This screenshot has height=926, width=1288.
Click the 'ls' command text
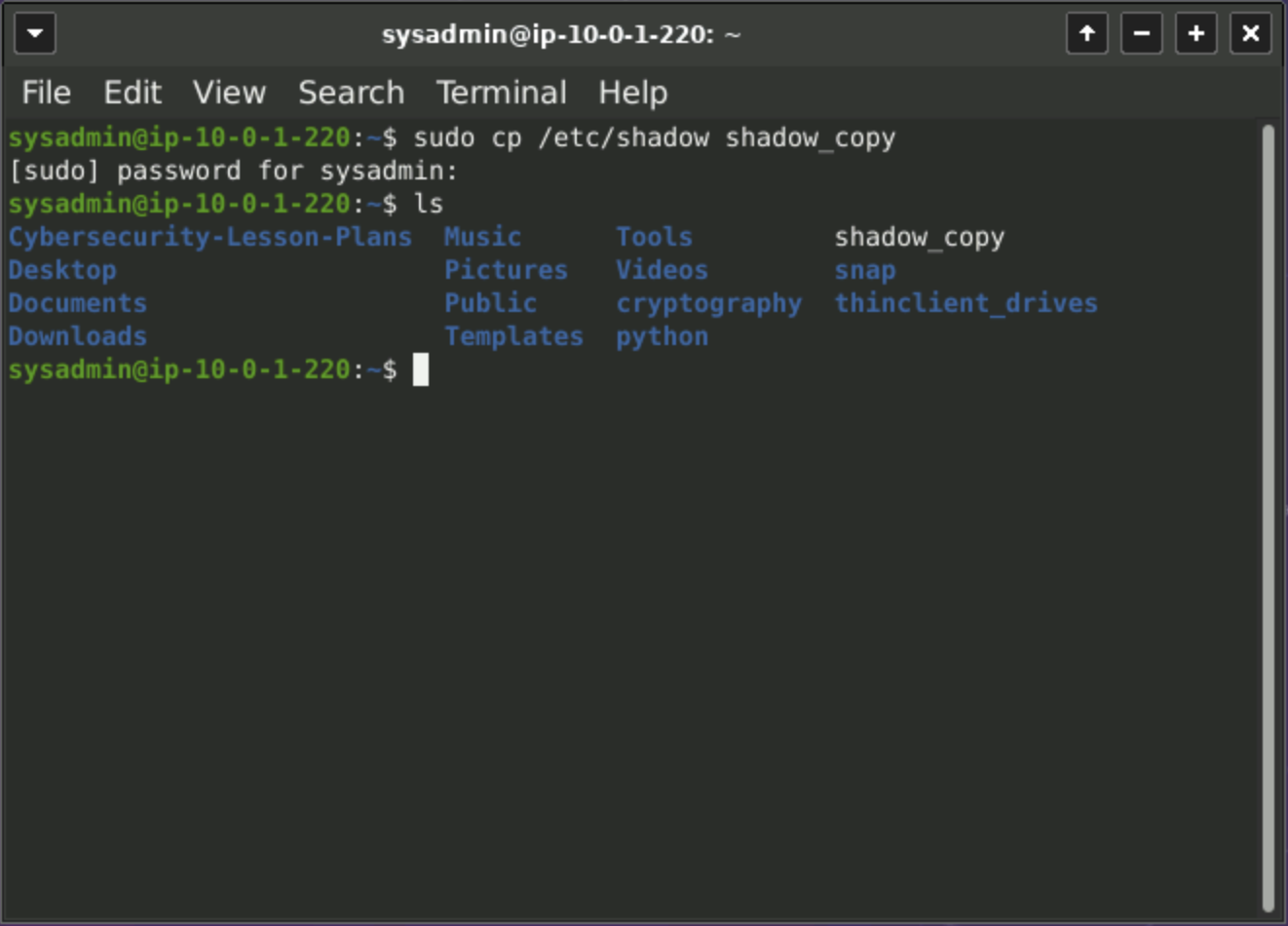tap(429, 204)
